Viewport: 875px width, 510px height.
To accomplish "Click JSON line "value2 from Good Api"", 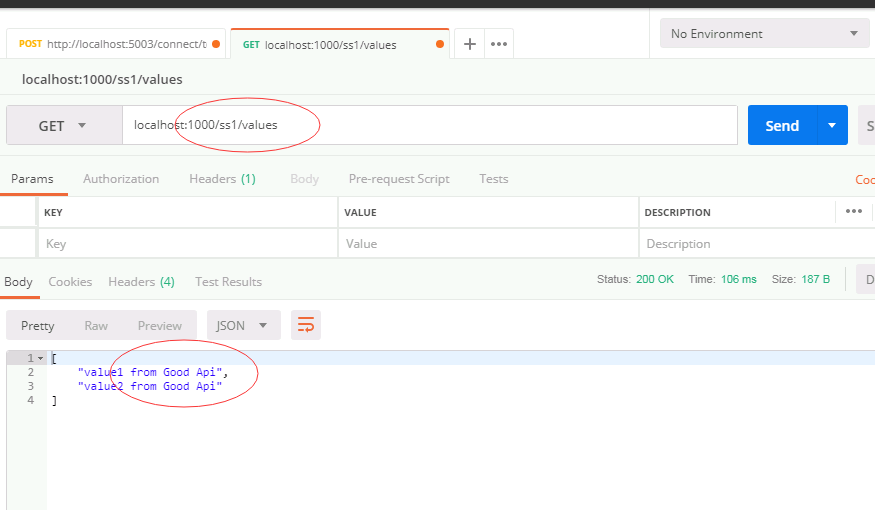I will click(x=150, y=386).
